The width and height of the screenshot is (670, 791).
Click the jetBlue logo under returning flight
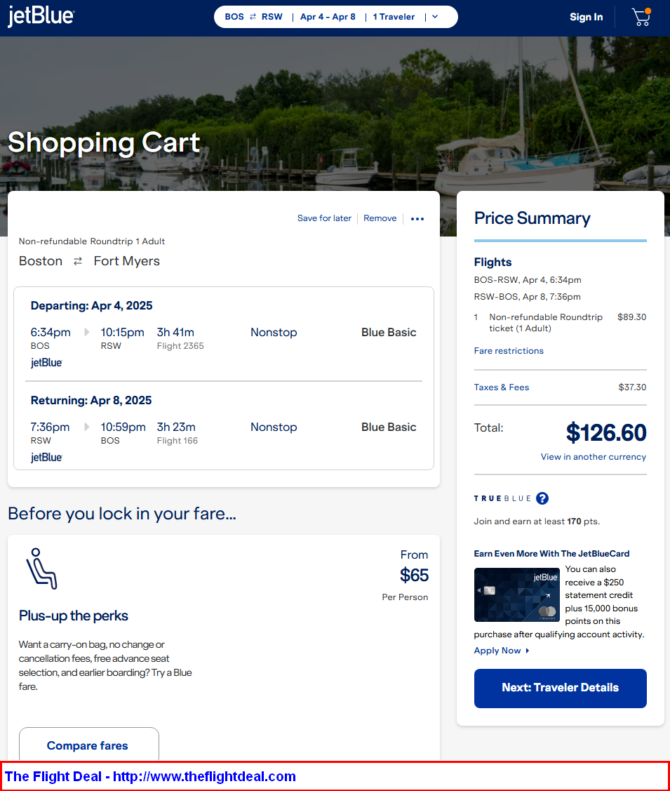click(46, 457)
